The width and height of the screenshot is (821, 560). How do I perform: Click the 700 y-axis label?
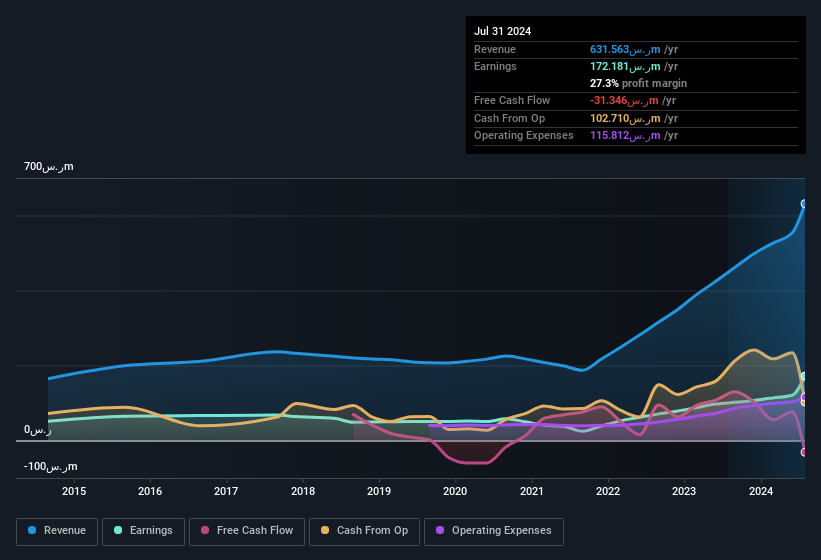coord(49,167)
